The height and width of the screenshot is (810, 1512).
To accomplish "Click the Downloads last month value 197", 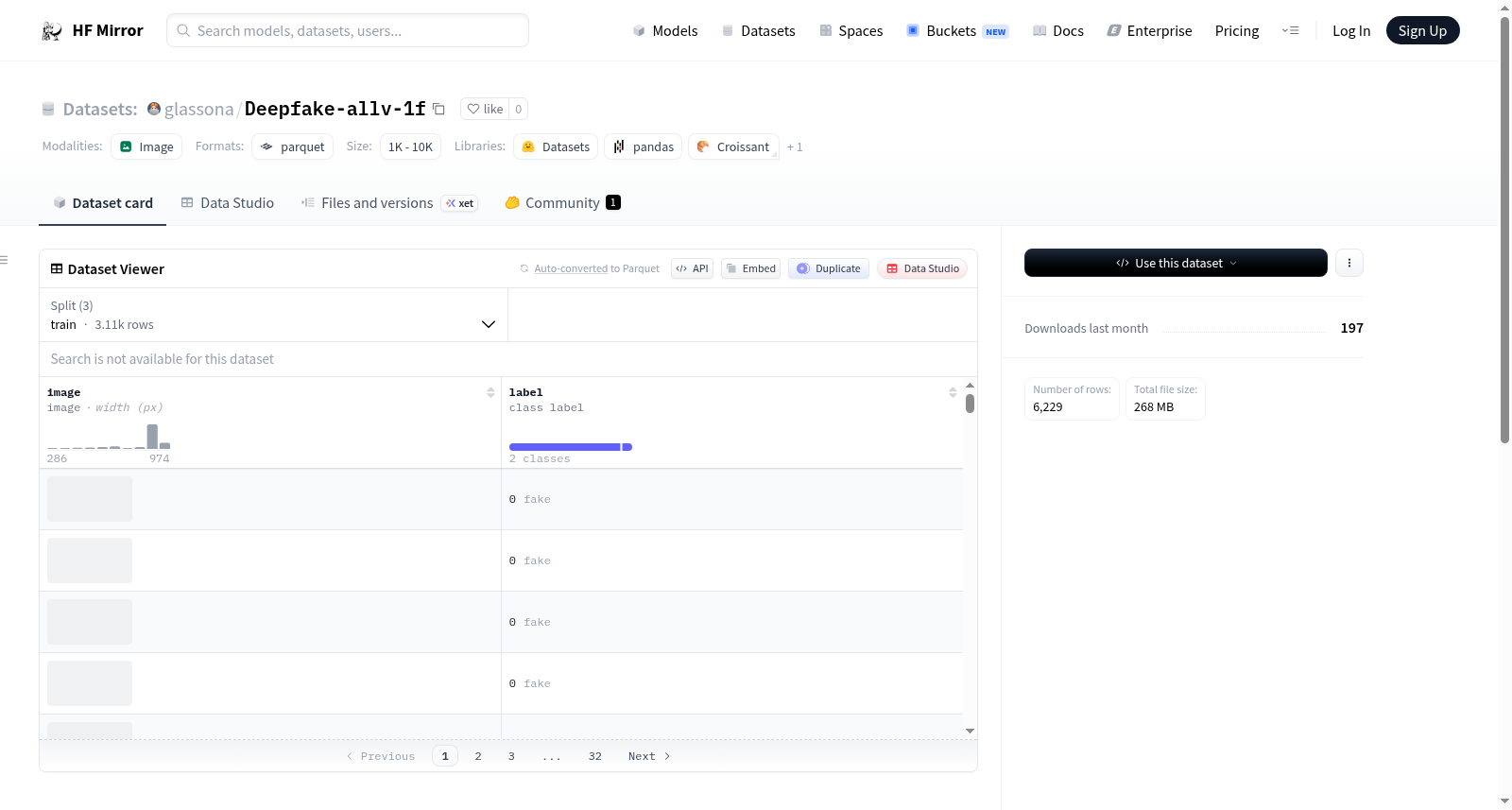I will click(x=1352, y=328).
